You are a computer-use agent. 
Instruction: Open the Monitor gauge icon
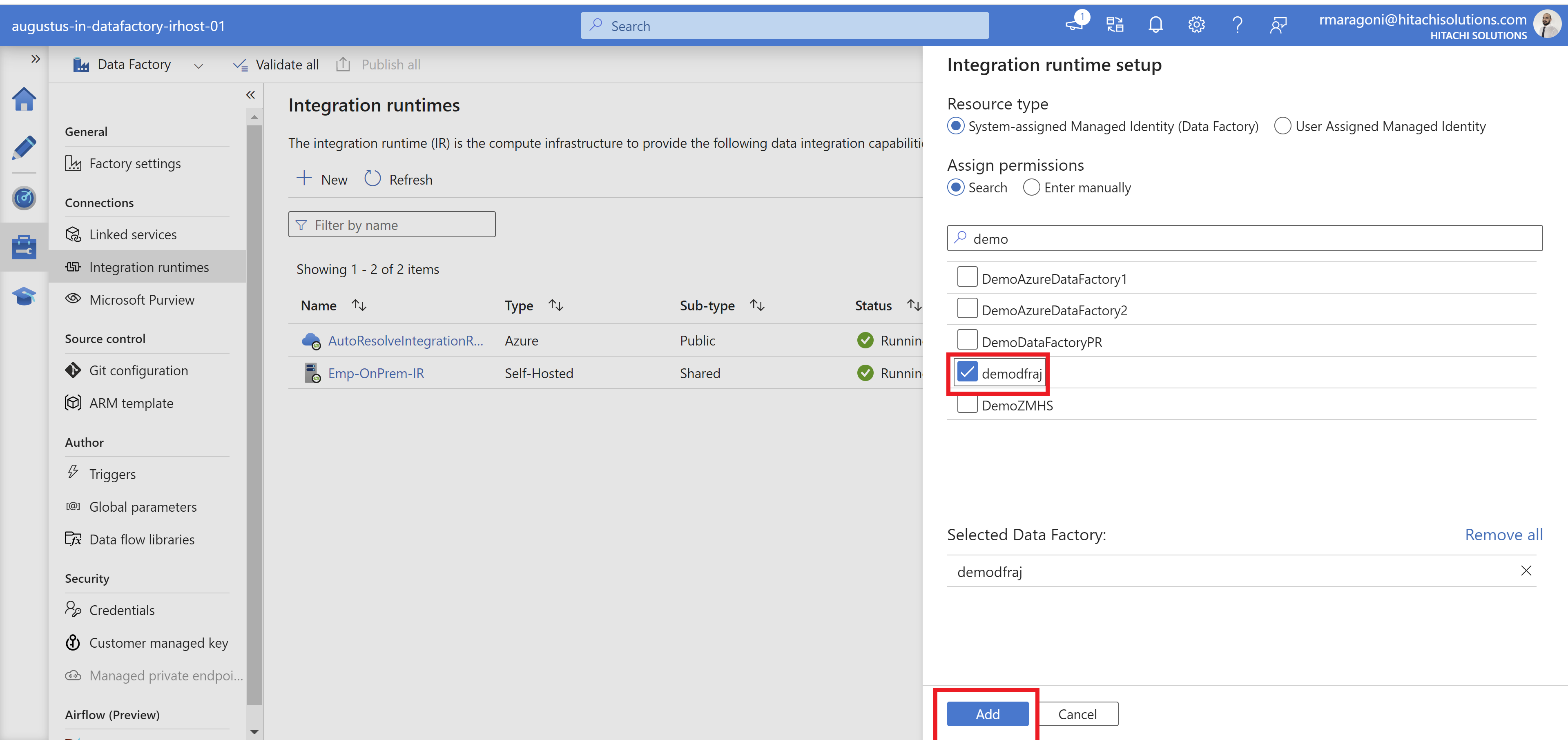(x=24, y=198)
